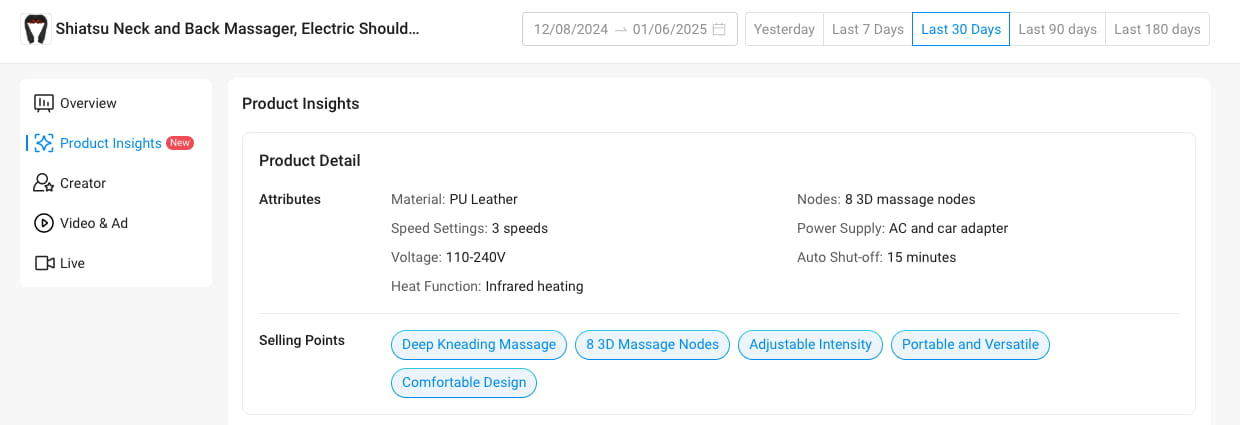Click the red New badge
Viewport: 1240px width, 425px height.
pos(180,143)
